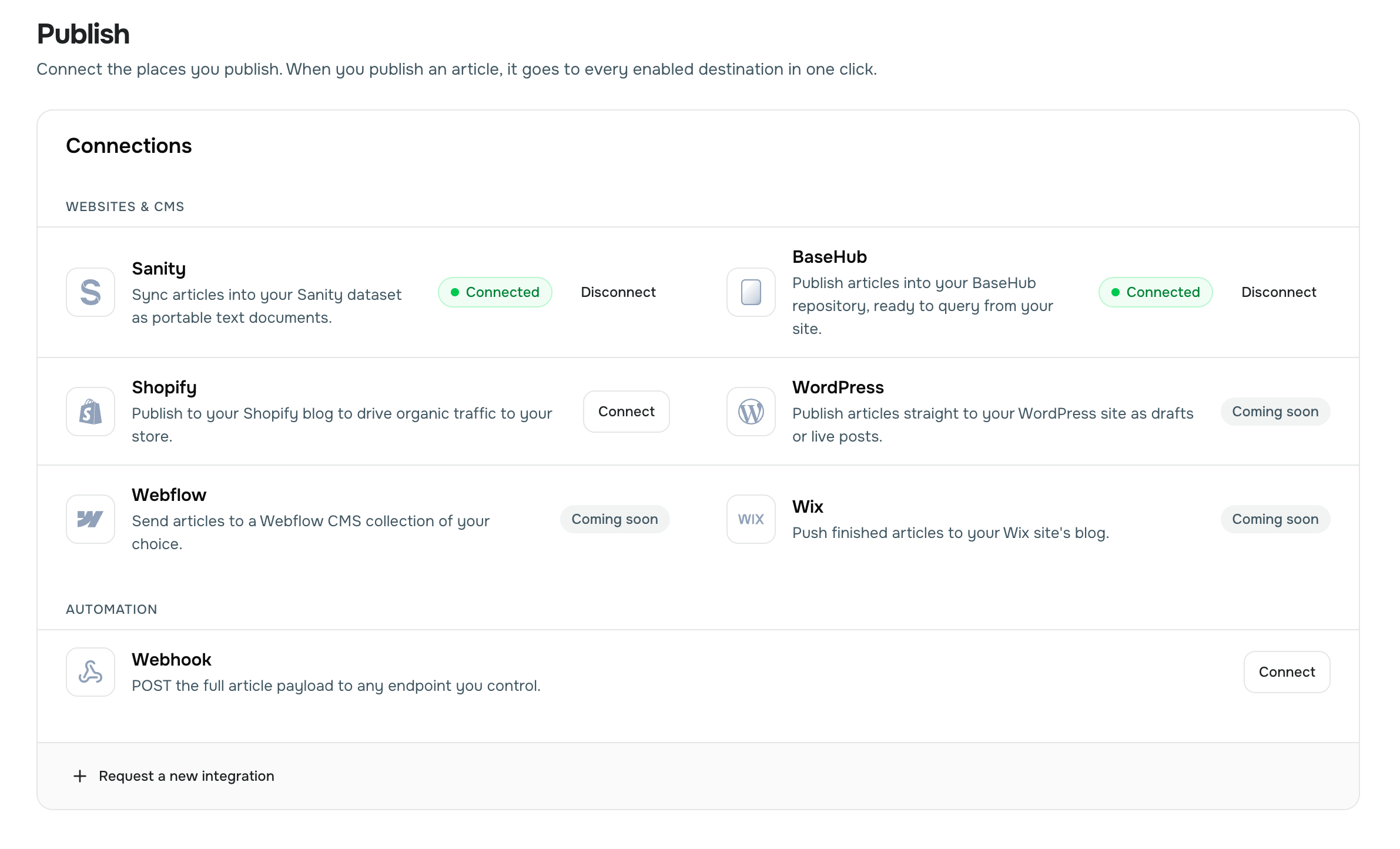
Task: Disconnect the BaseHub integration
Action: [1279, 292]
